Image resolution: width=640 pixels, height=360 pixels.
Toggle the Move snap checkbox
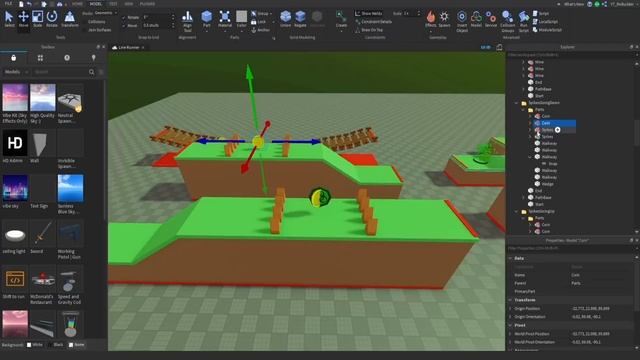(x=124, y=26)
